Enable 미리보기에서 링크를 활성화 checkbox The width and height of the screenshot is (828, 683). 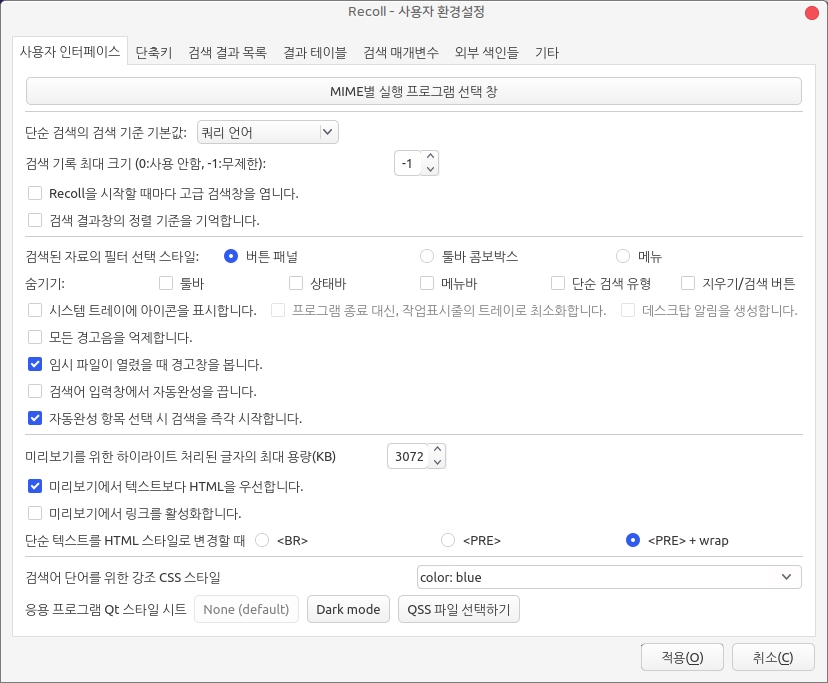(35, 513)
